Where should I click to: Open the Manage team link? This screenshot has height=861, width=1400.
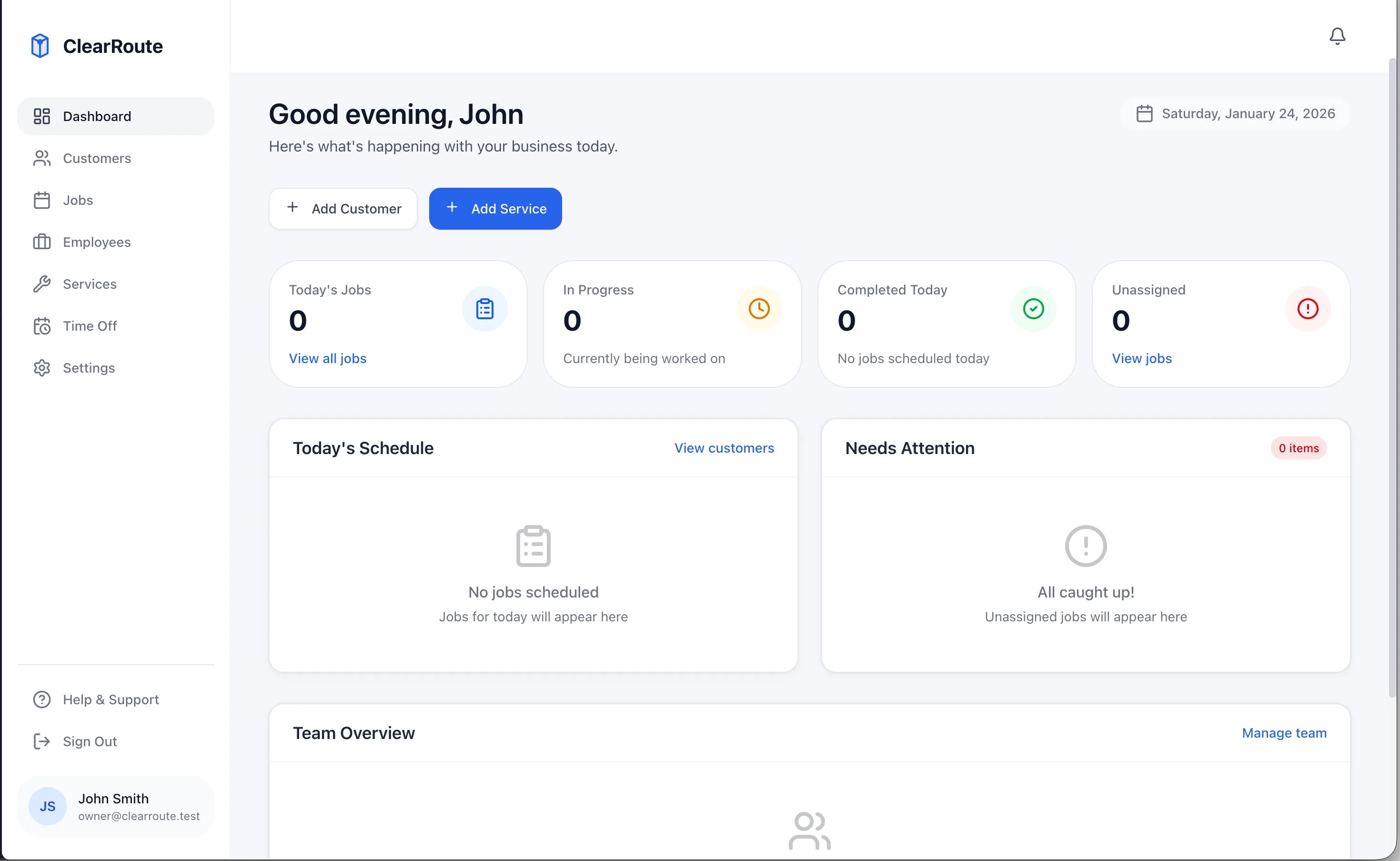[1283, 733]
